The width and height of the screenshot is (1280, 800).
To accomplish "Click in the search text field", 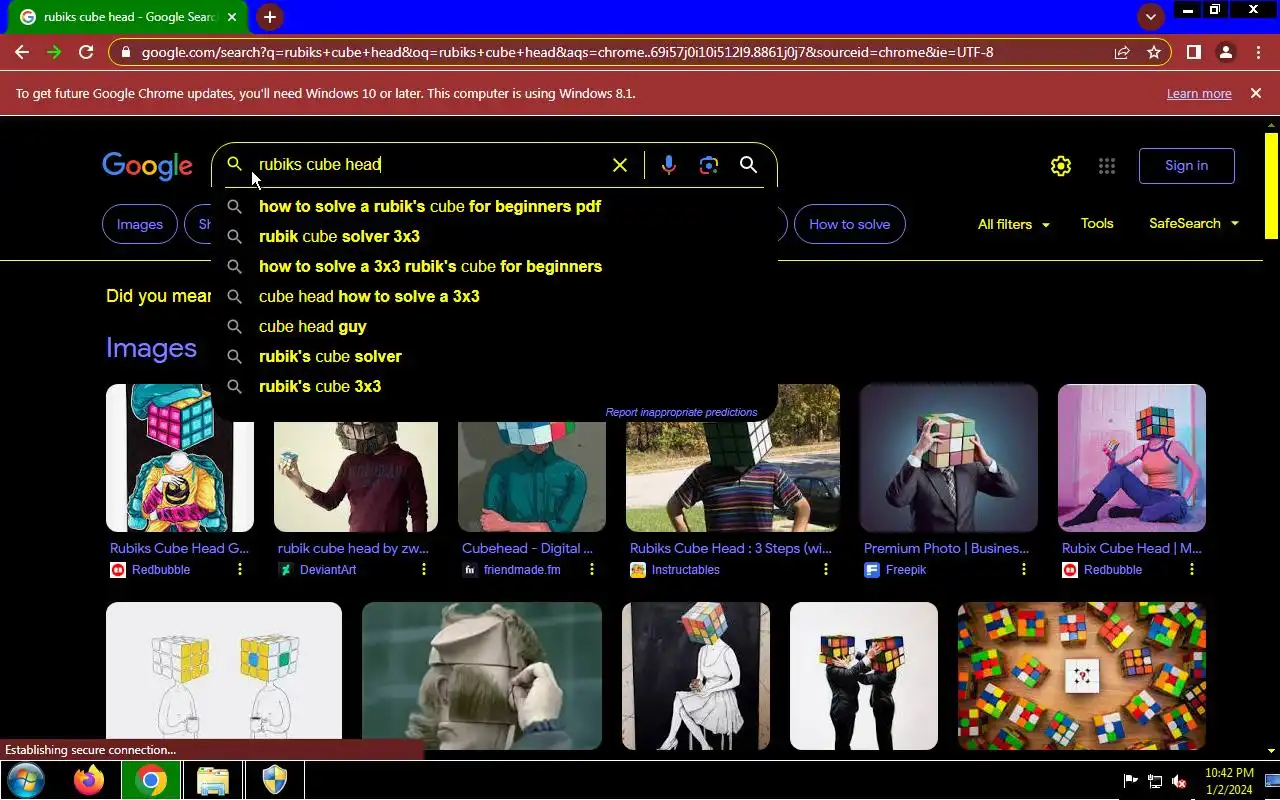I will tap(430, 165).
